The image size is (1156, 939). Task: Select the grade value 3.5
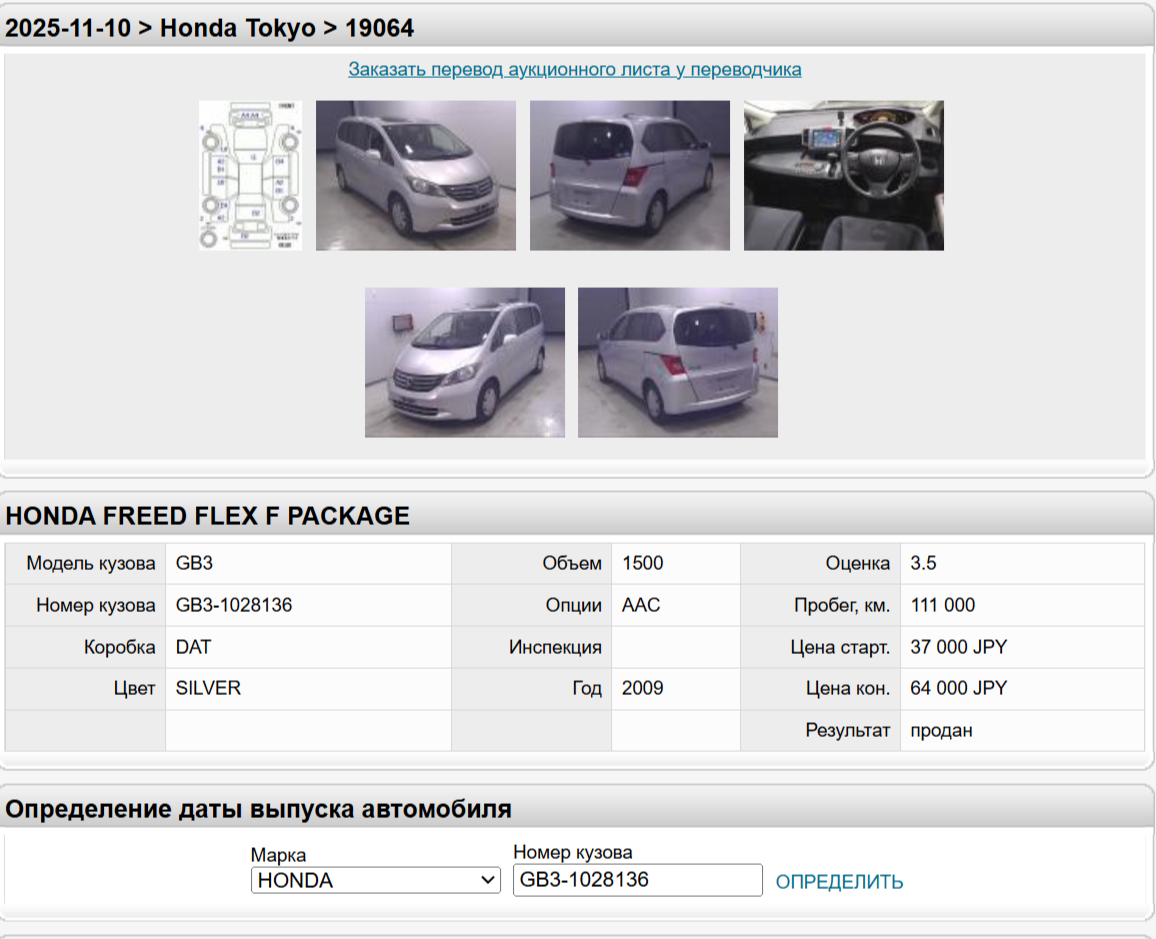(923, 563)
